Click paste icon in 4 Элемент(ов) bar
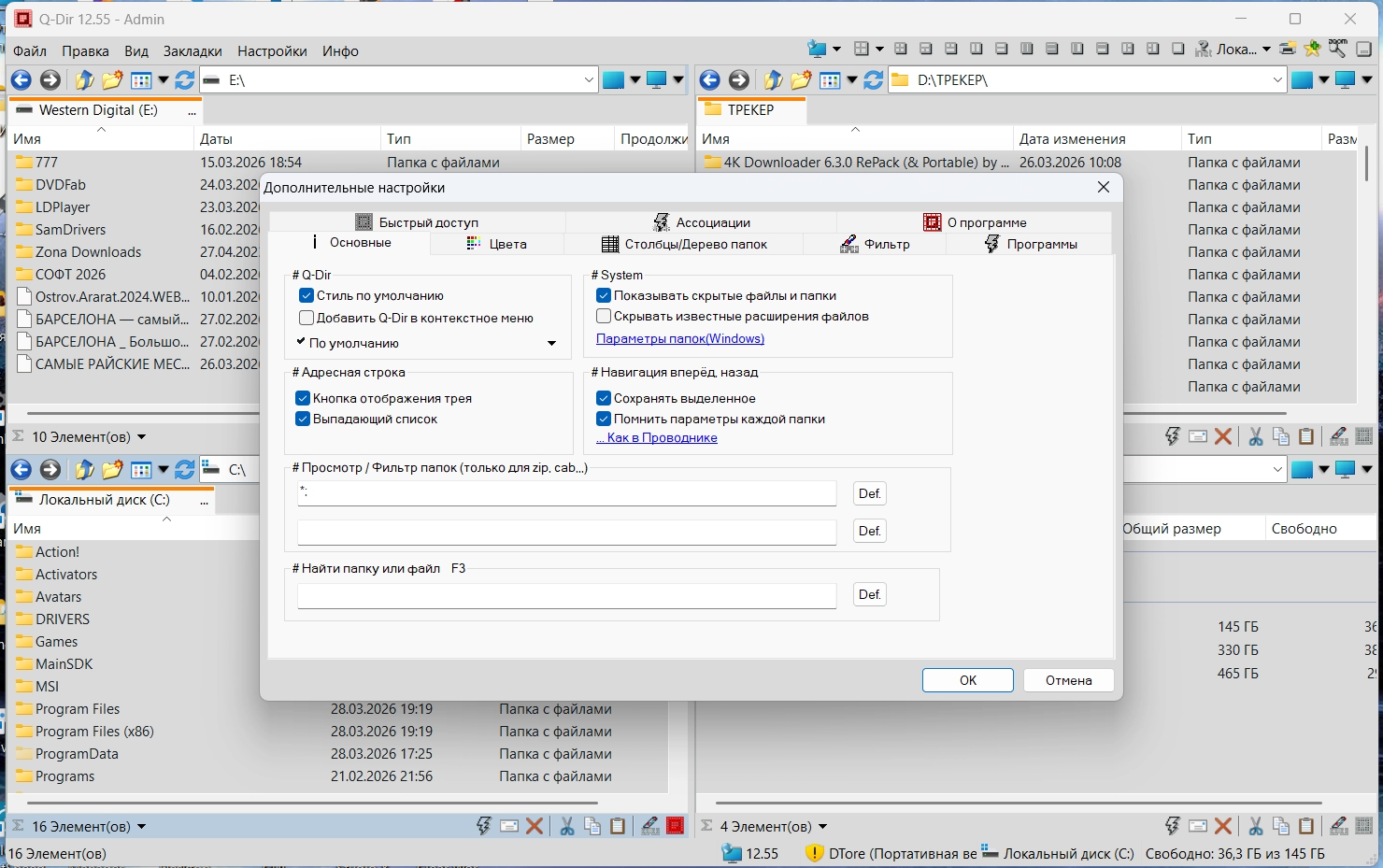Image resolution: width=1383 pixels, height=868 pixels. (x=1306, y=826)
